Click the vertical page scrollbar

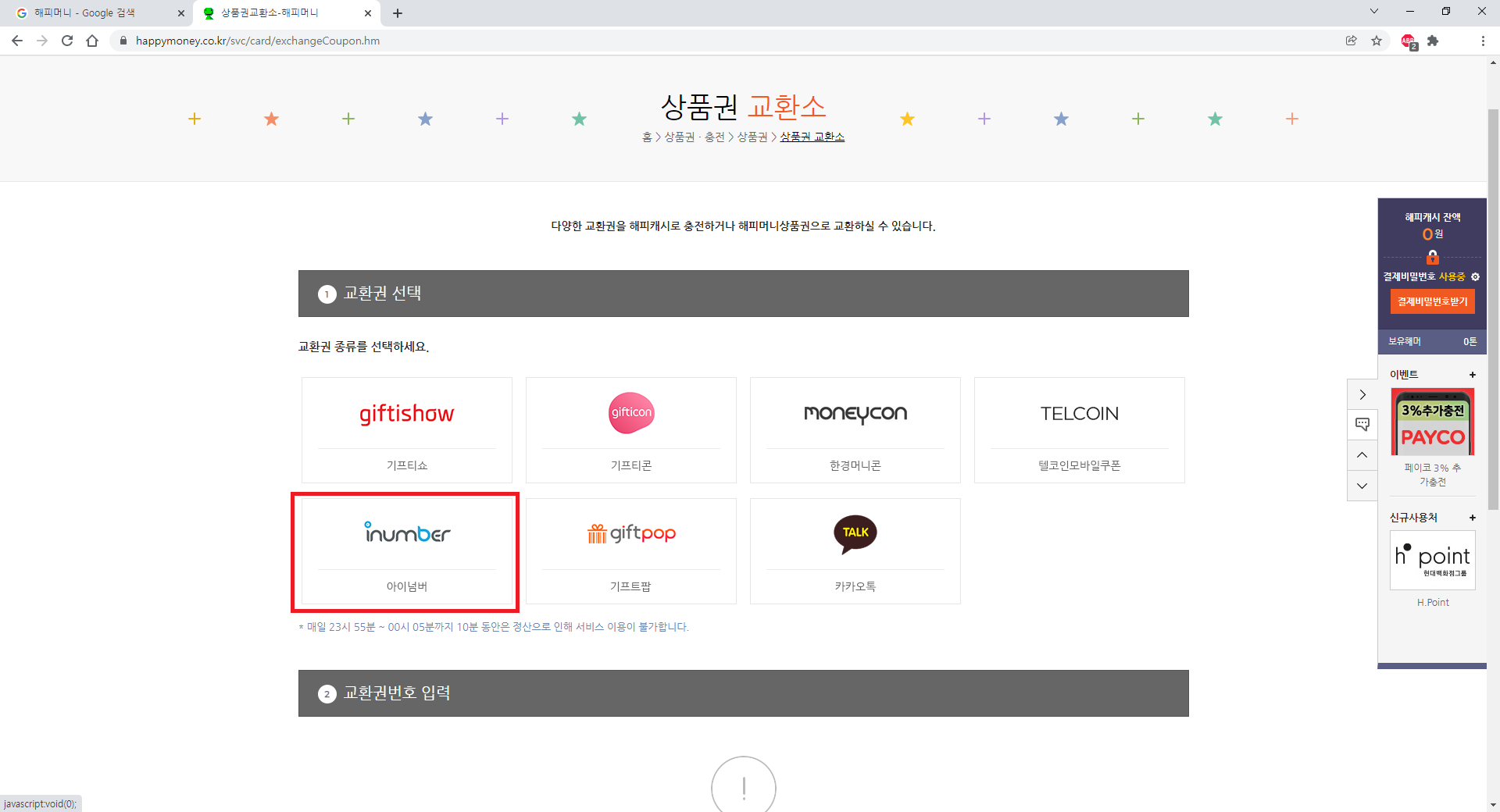(1493, 308)
